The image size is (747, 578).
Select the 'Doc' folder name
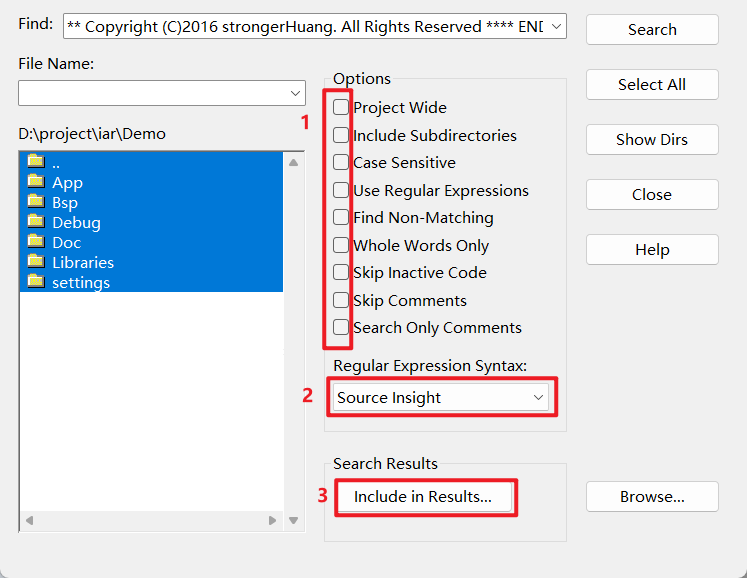click(x=67, y=243)
